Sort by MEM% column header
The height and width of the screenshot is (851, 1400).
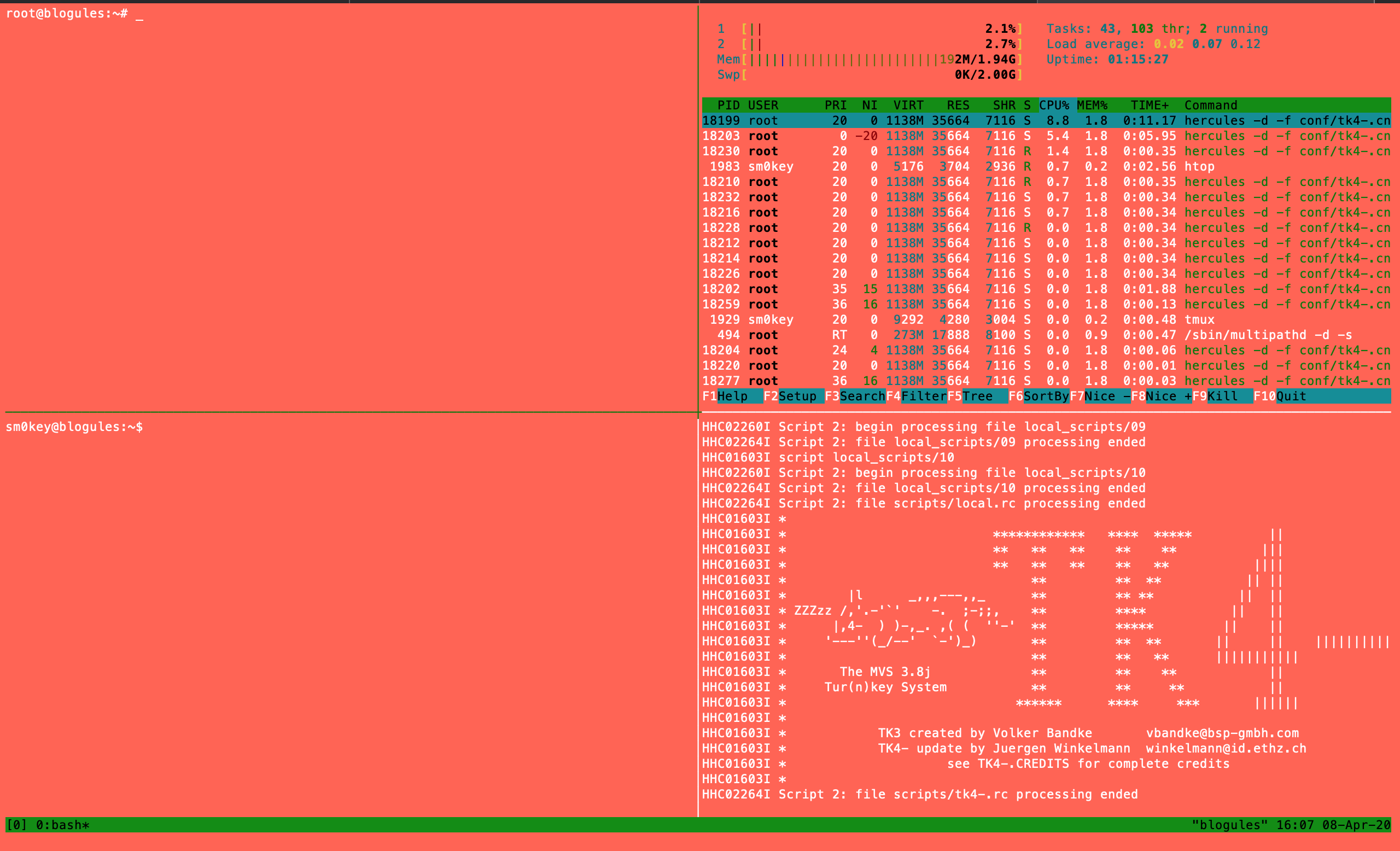coord(1092,106)
